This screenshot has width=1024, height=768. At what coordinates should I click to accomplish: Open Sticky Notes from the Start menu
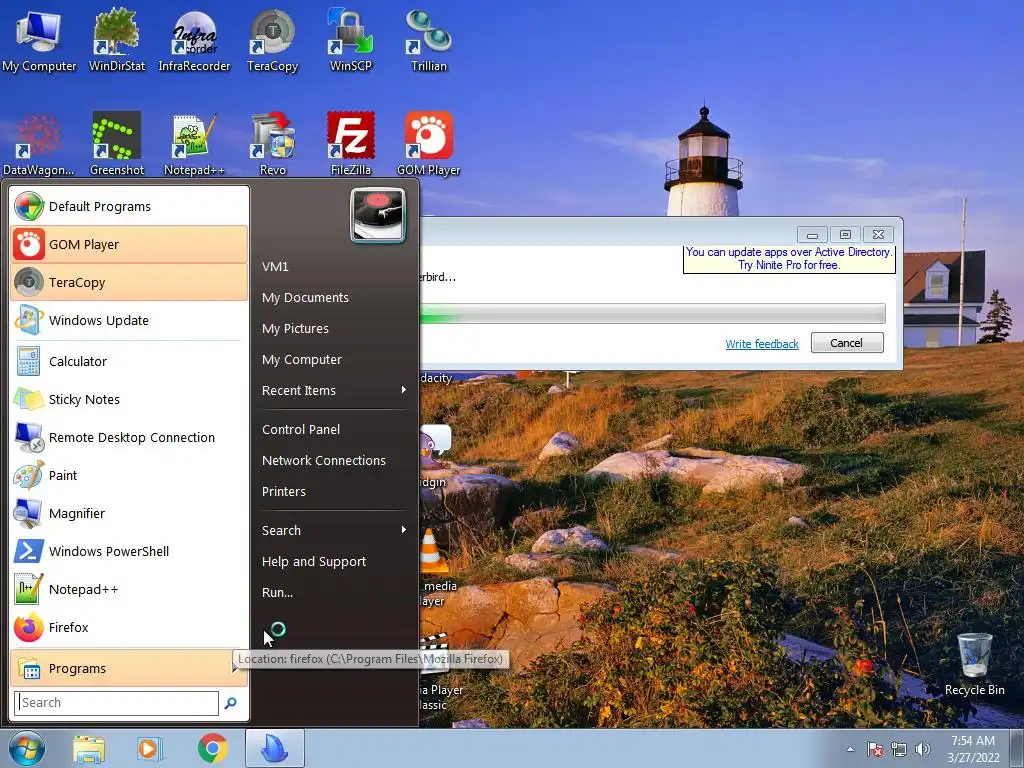(129, 399)
